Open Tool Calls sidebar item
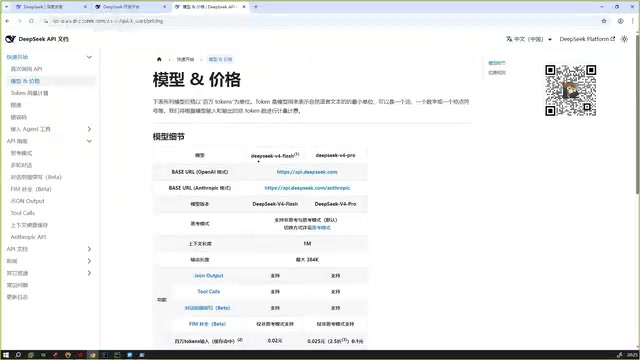The image size is (640, 360). pyautogui.click(x=23, y=213)
